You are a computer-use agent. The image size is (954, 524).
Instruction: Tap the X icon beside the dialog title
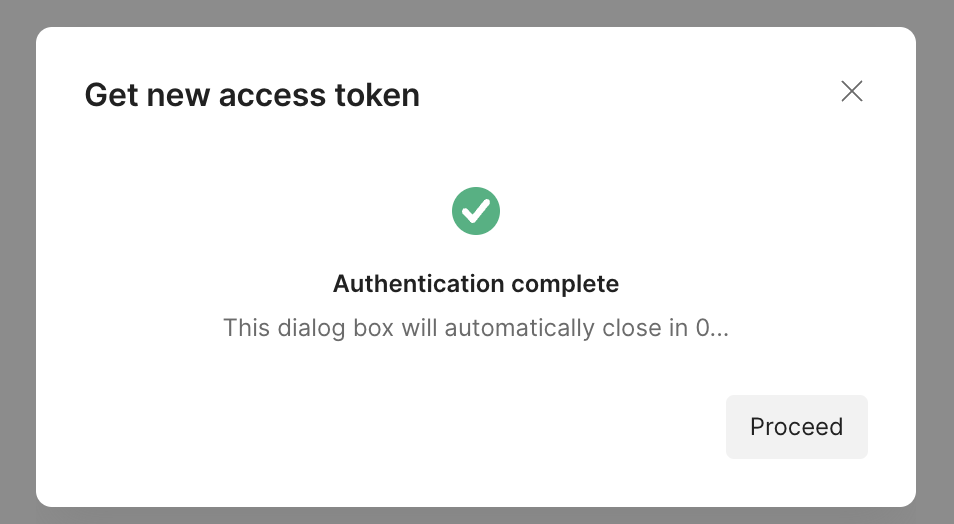pyautogui.click(x=851, y=92)
